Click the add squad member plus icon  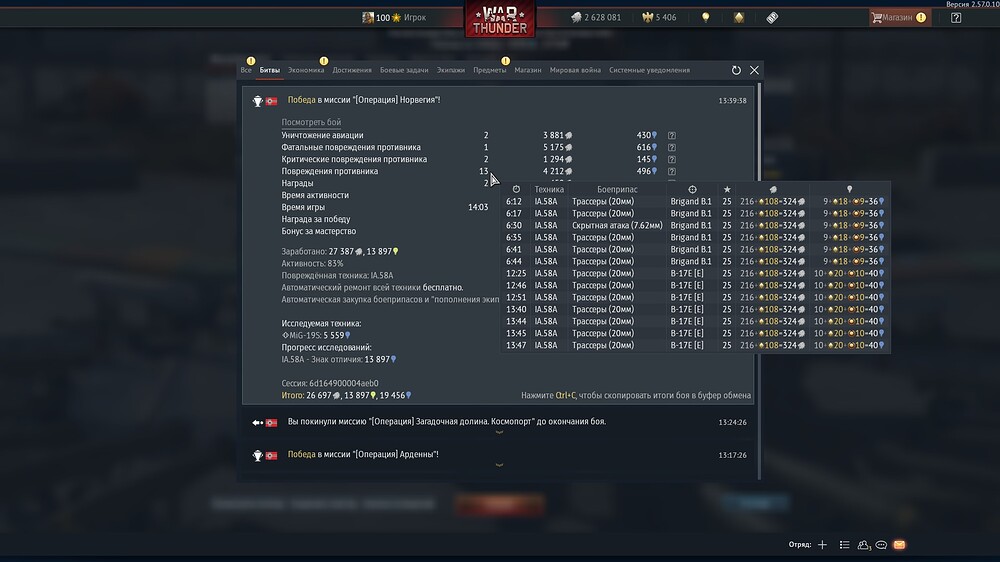pos(822,545)
